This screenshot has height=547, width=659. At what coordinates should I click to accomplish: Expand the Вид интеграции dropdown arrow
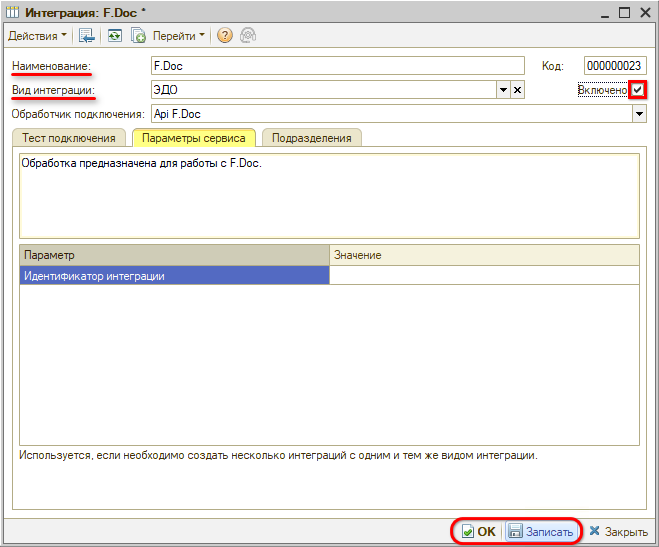click(503, 89)
